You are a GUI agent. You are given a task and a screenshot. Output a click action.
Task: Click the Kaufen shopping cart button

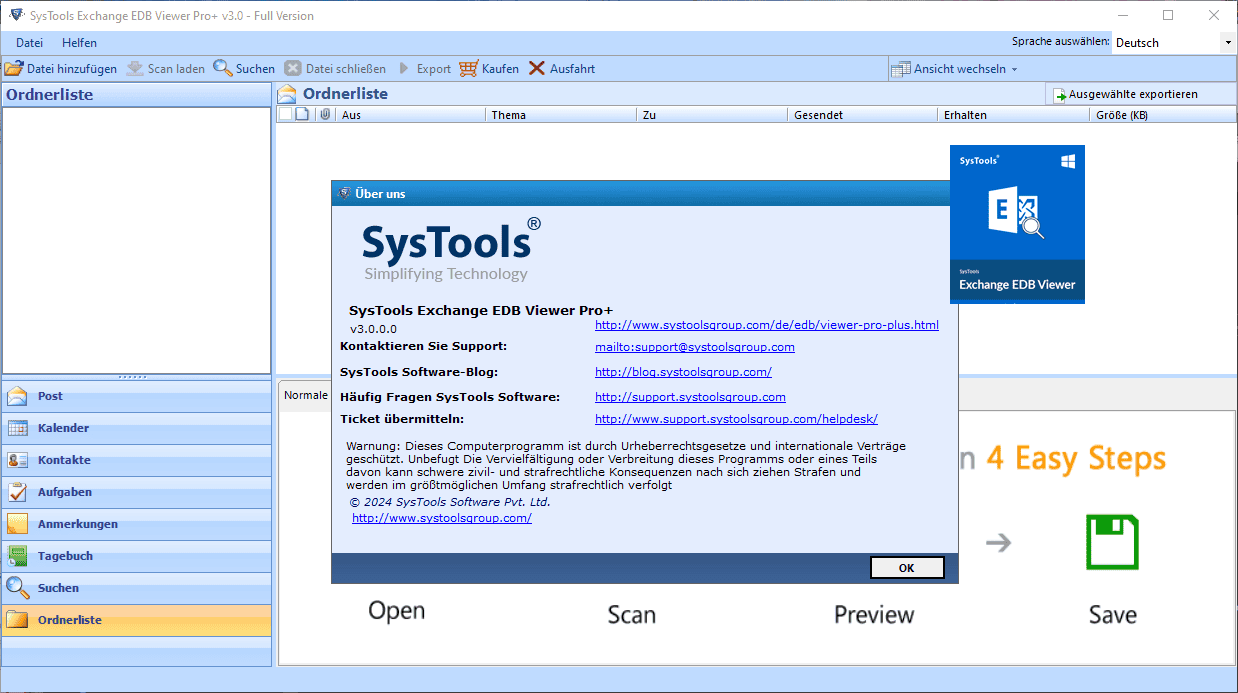489,69
